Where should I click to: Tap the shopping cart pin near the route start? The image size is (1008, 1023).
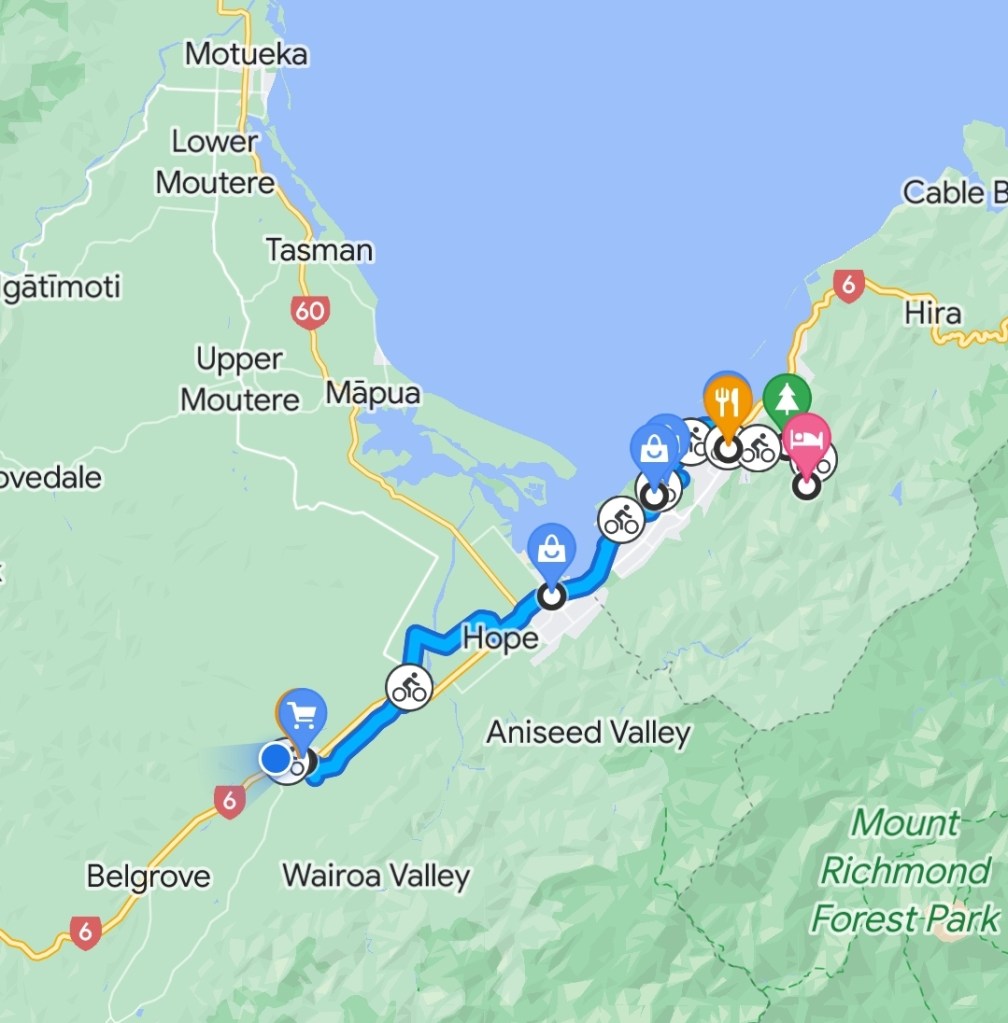coord(302,716)
